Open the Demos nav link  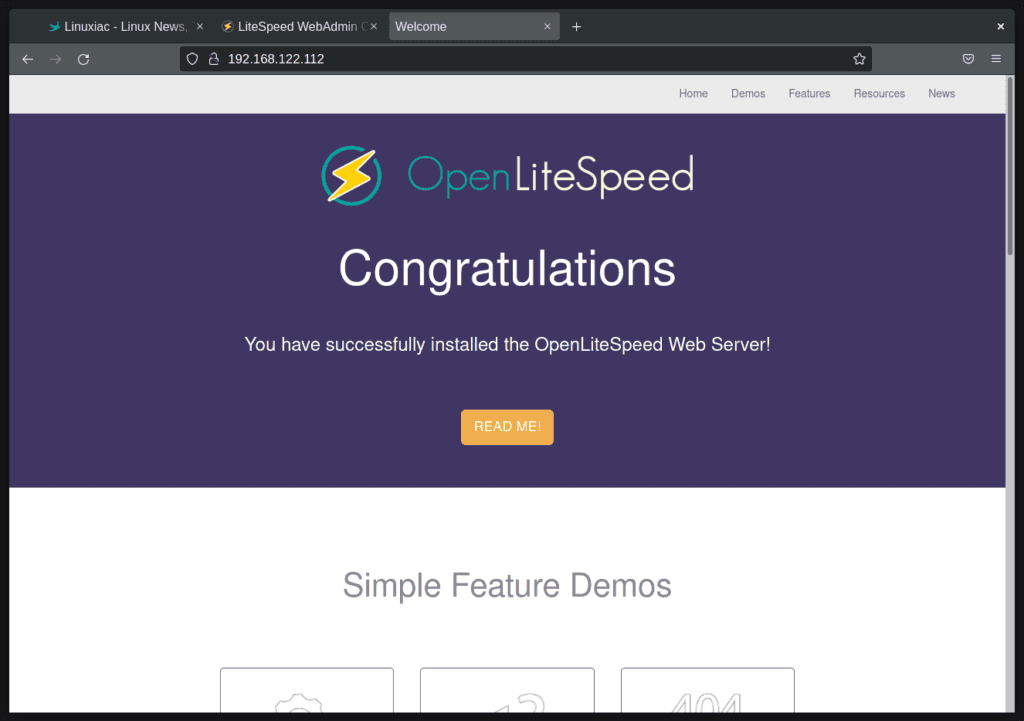(748, 93)
